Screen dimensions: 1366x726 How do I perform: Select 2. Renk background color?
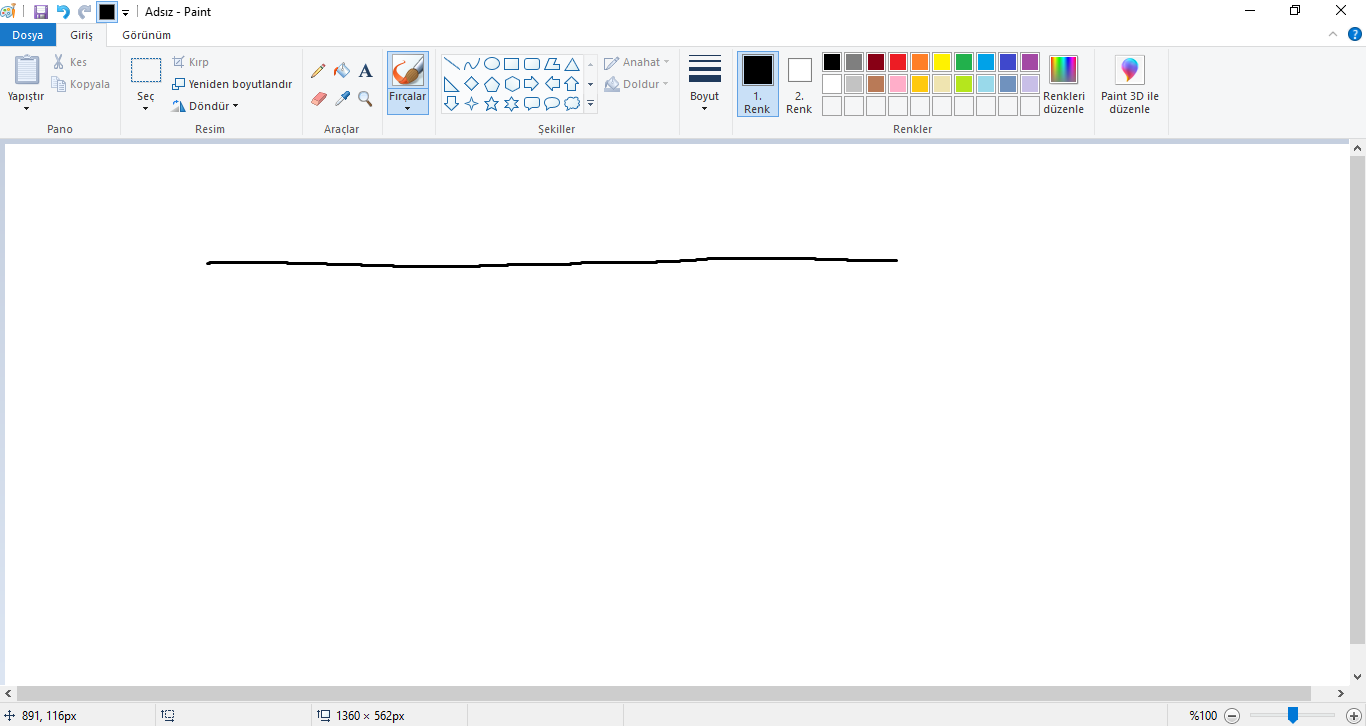pos(800,84)
